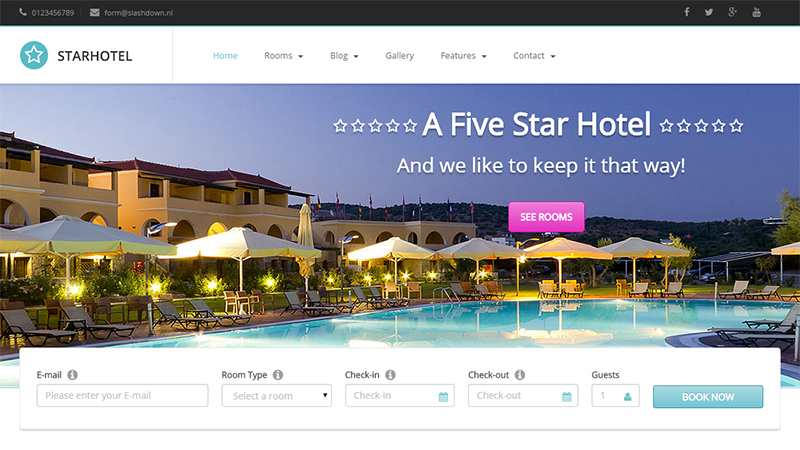The height and width of the screenshot is (450, 800).
Task: Open the Check-out calendar icon
Action: (566, 396)
